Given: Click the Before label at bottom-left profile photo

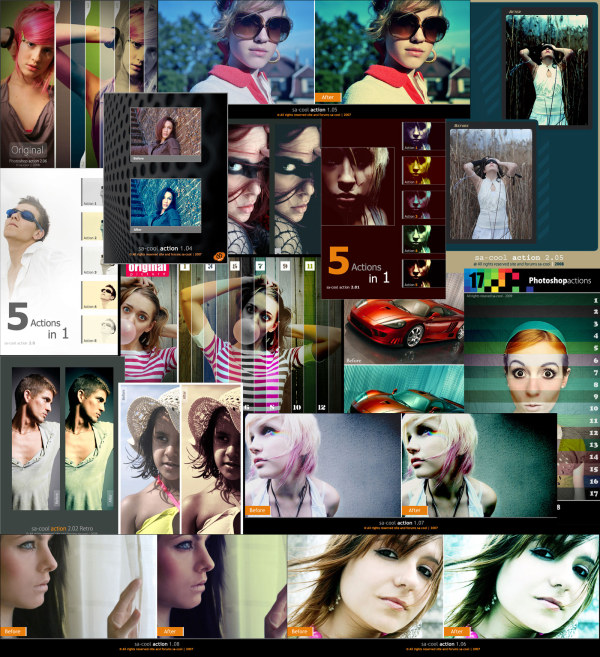Looking at the screenshot, I should click(14, 631).
